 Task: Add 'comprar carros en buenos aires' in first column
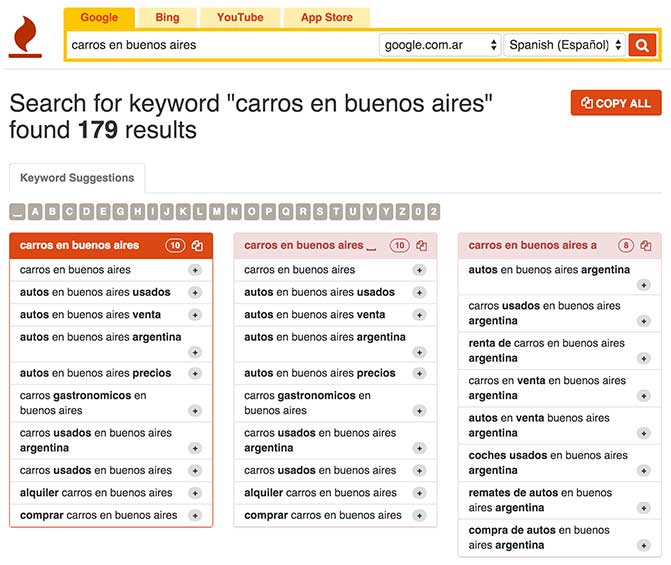point(195,515)
